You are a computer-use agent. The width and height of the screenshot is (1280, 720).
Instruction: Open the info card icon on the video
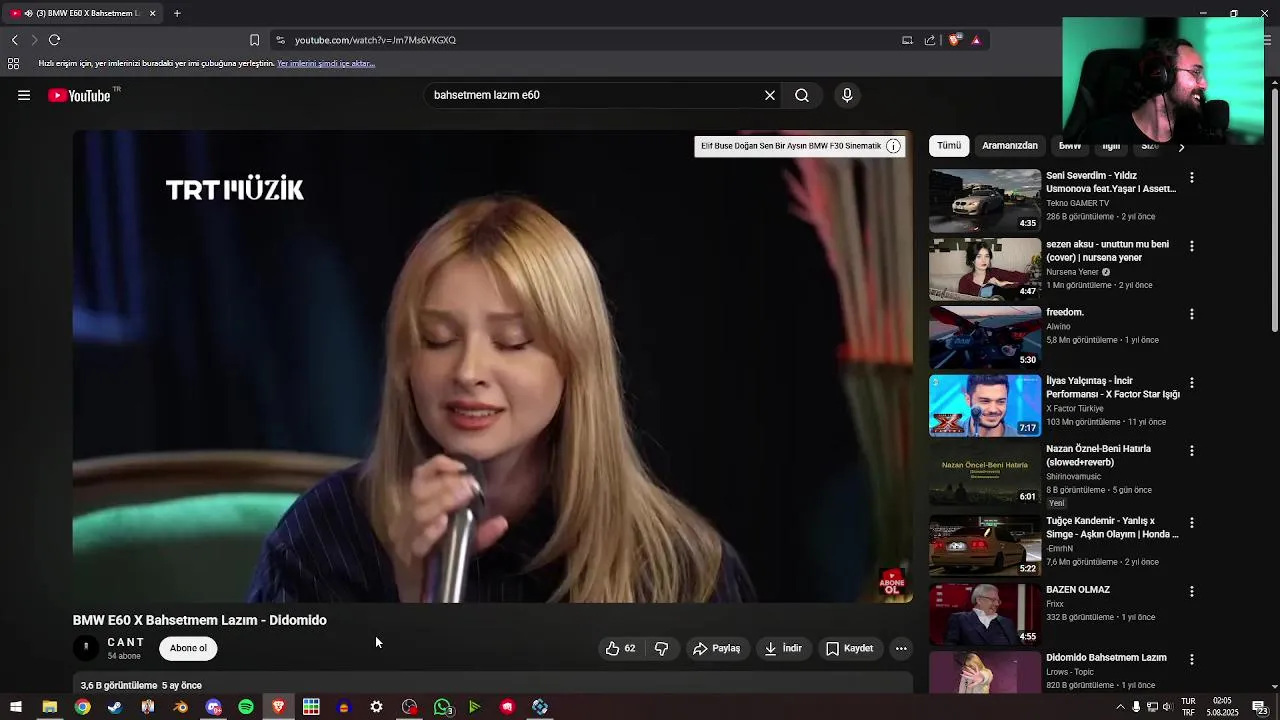pyautogui.click(x=893, y=146)
